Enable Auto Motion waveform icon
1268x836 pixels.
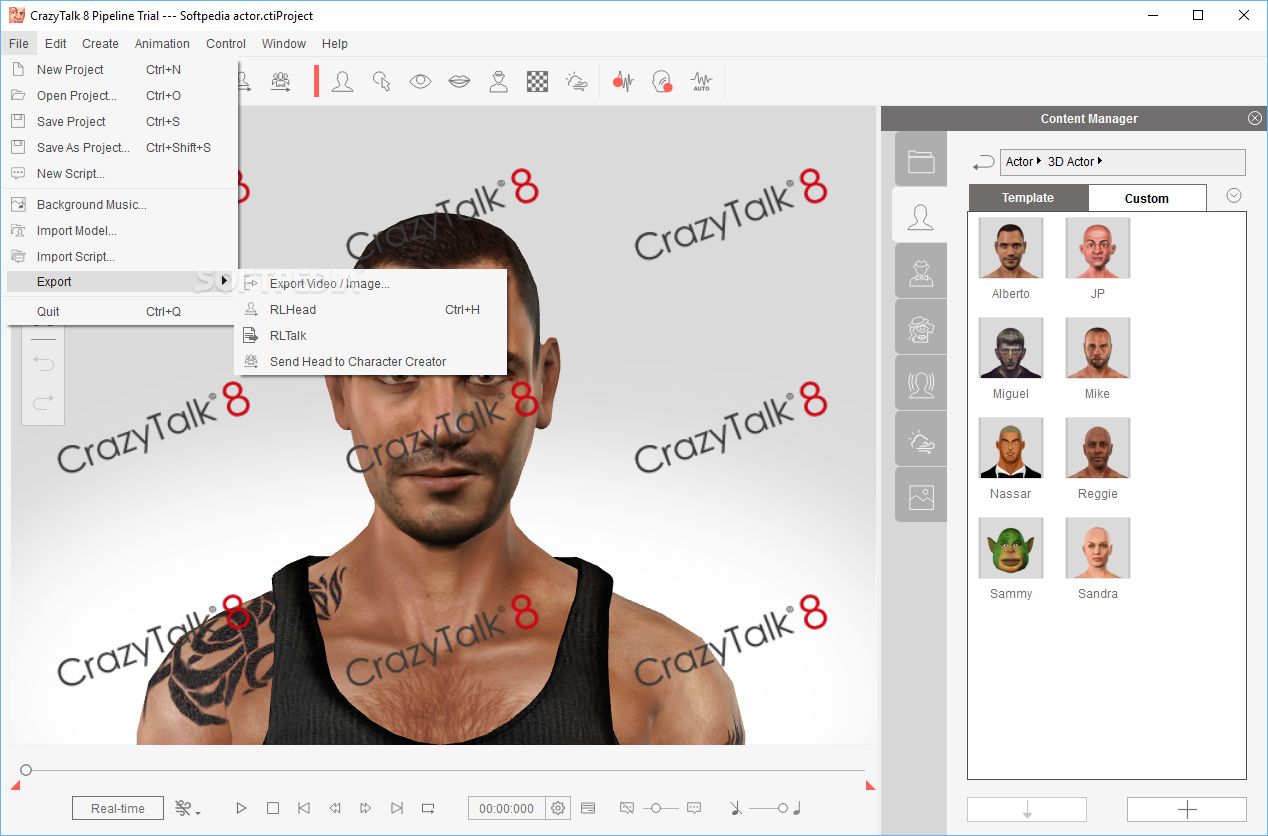tap(701, 82)
